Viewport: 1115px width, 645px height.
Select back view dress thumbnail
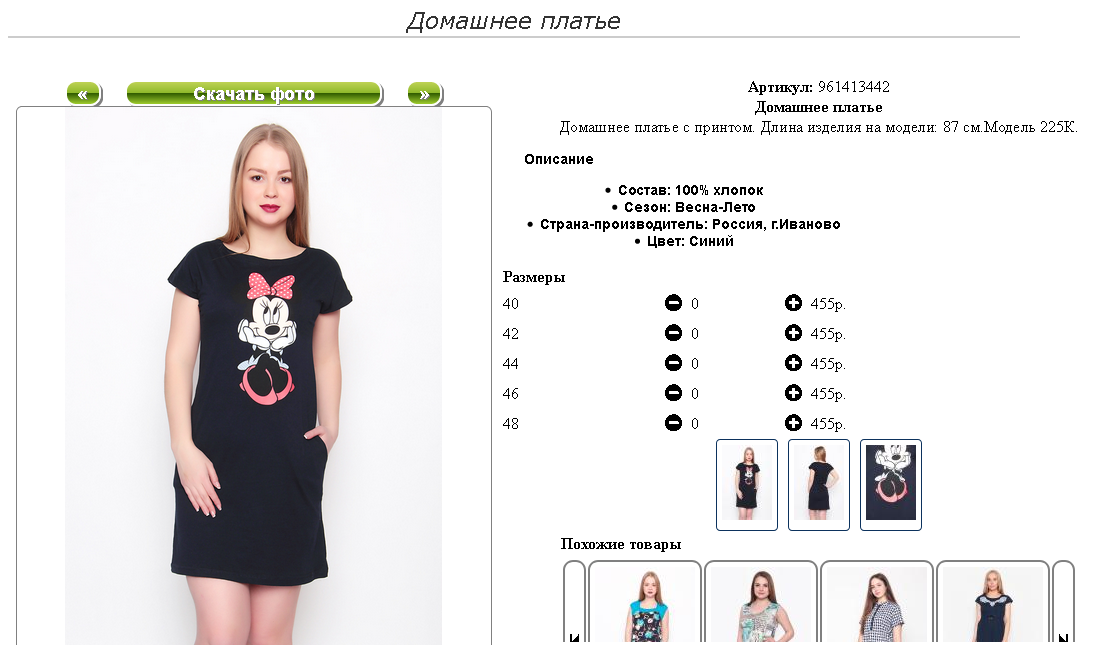pos(818,484)
